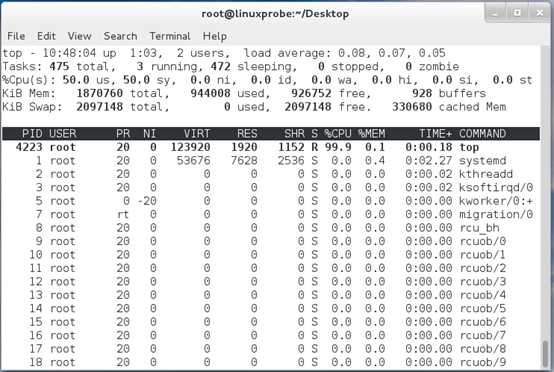Open the Edit menu

46,36
